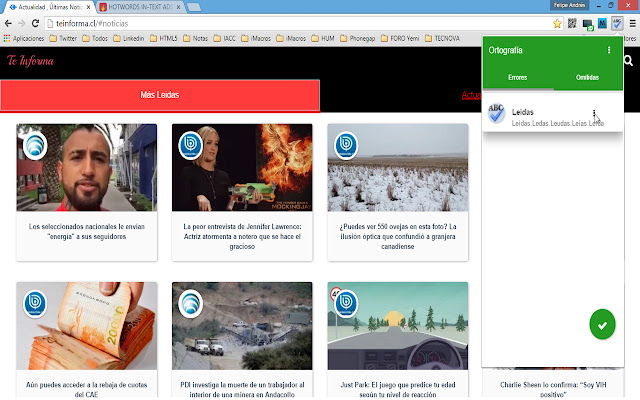Click the browser back arrow
This screenshot has width=640, height=400.
click(x=8, y=24)
